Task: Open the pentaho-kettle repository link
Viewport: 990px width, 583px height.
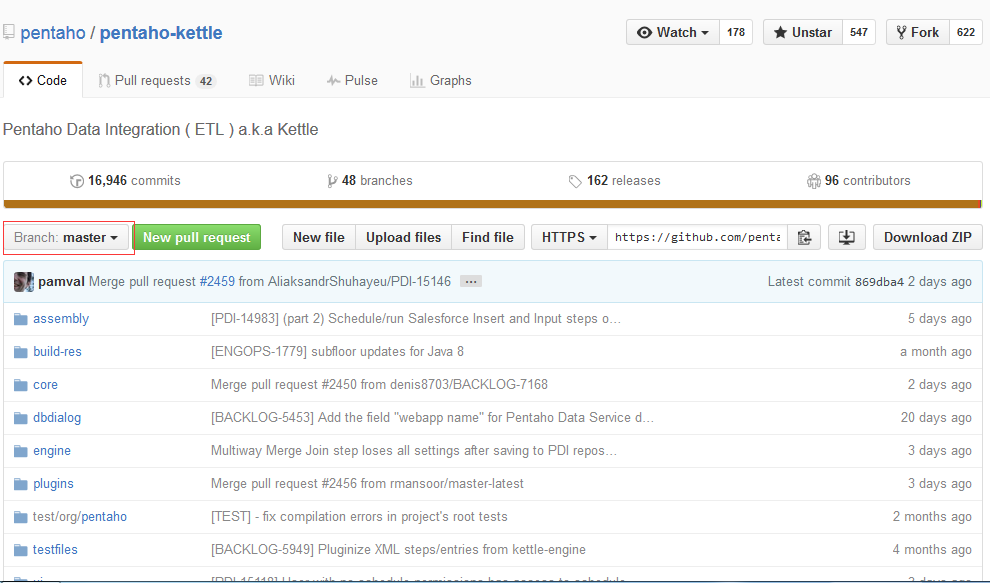Action: point(161,33)
